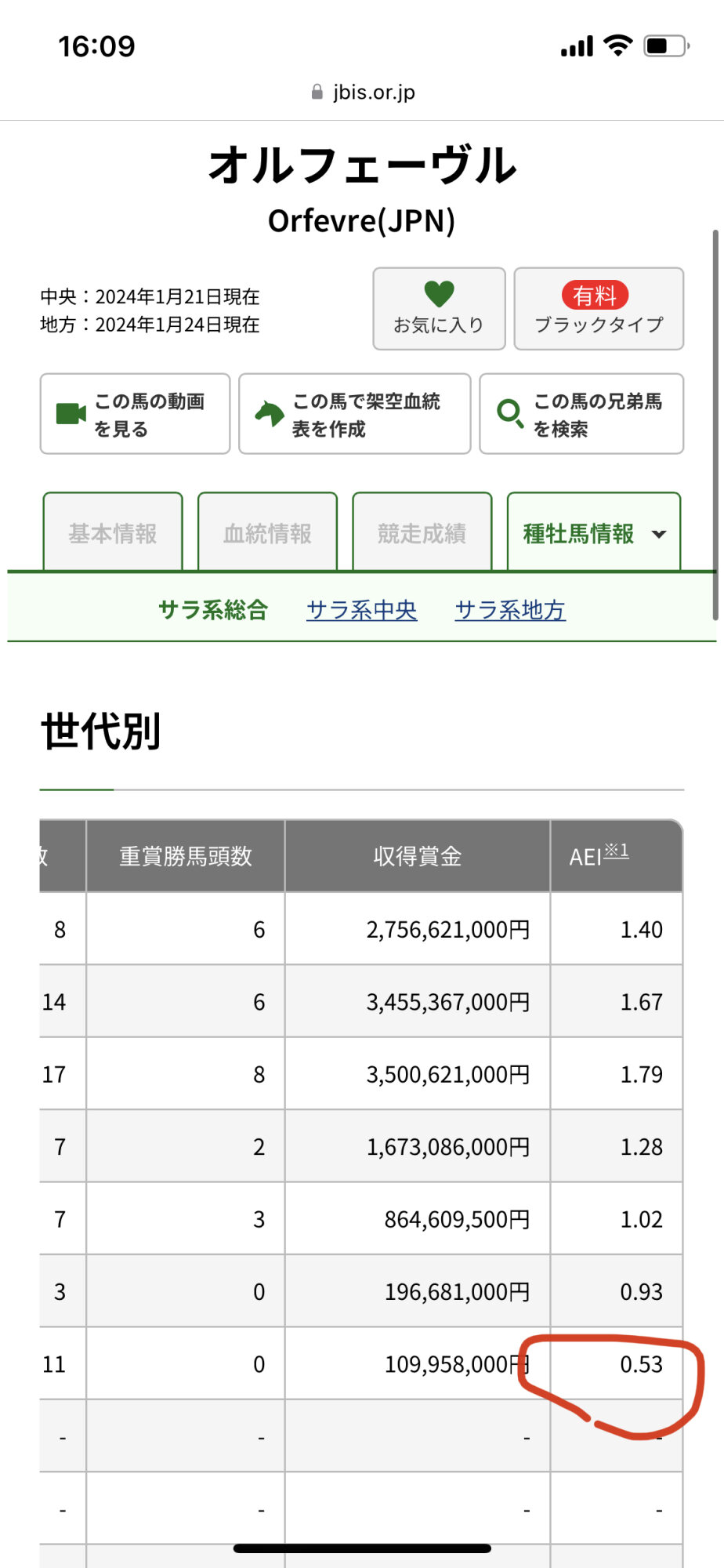
Task: Tap the cellular signal bars icon
Action: [x=577, y=46]
